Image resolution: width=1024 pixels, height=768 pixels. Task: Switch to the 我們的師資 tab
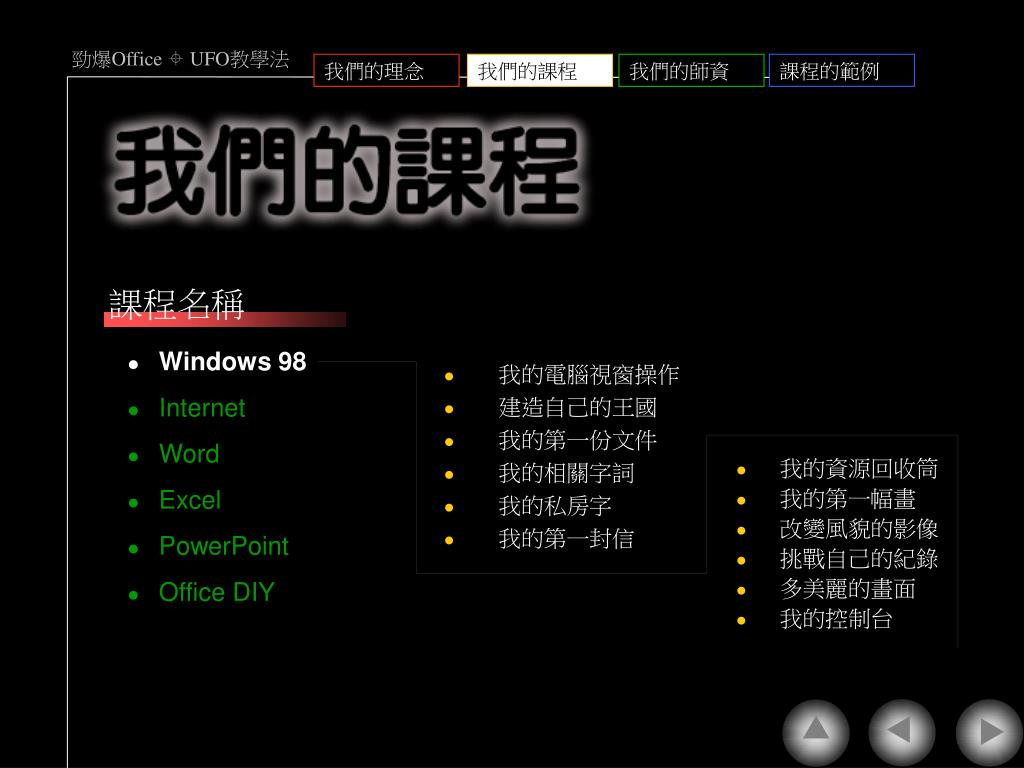click(x=691, y=71)
